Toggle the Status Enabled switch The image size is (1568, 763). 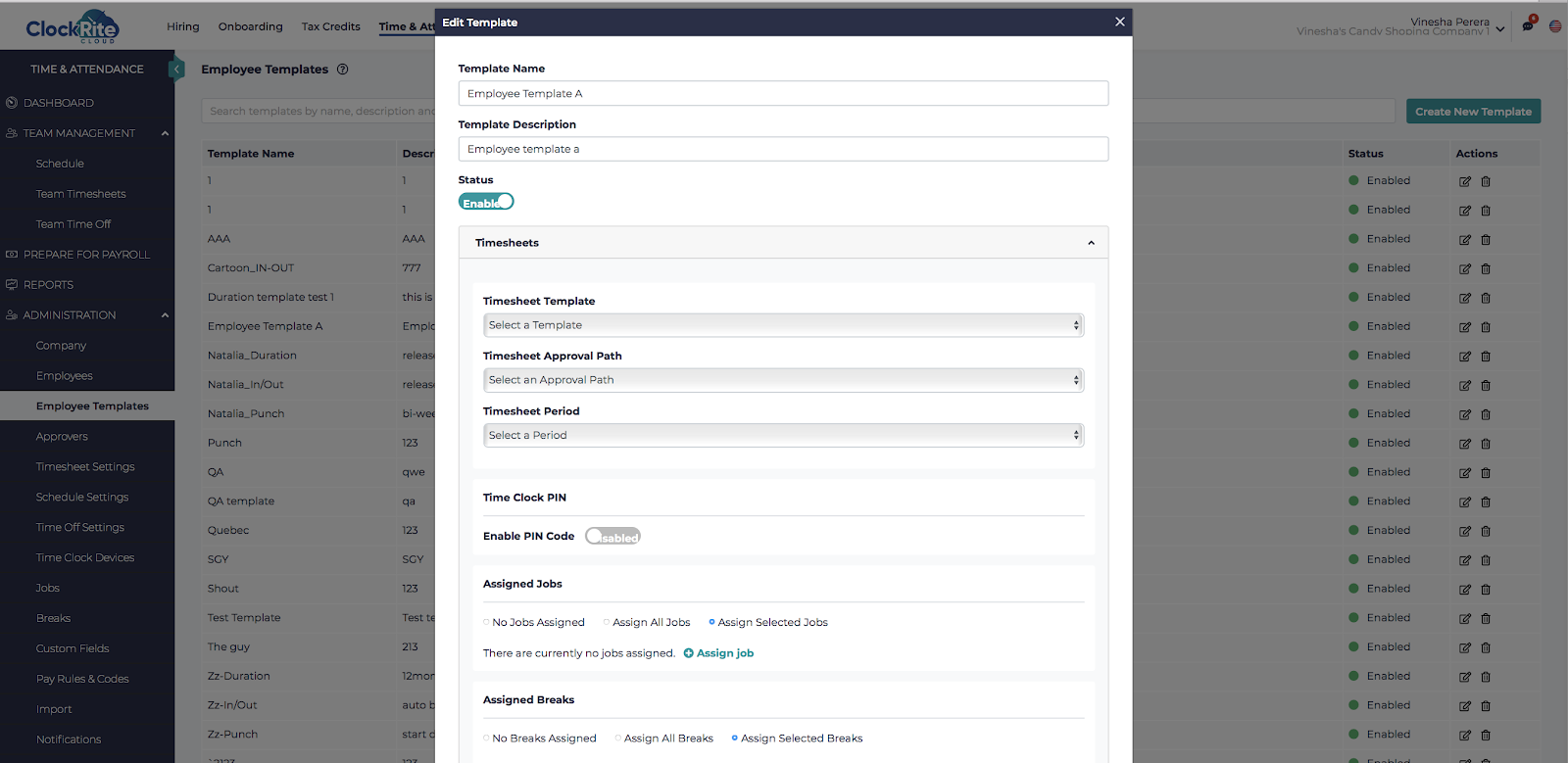486,202
